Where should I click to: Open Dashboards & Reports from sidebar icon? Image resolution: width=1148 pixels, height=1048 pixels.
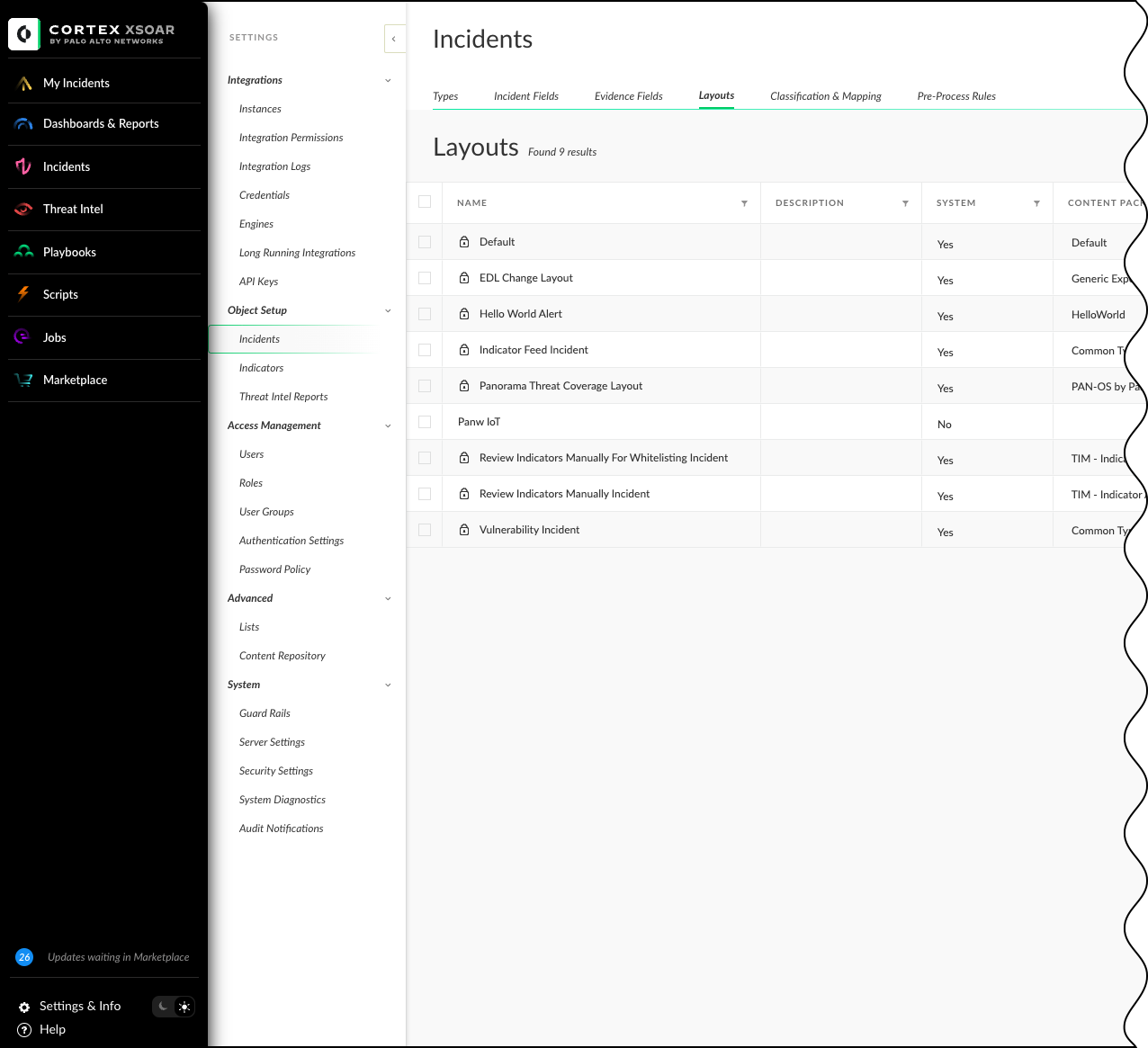[x=24, y=123]
